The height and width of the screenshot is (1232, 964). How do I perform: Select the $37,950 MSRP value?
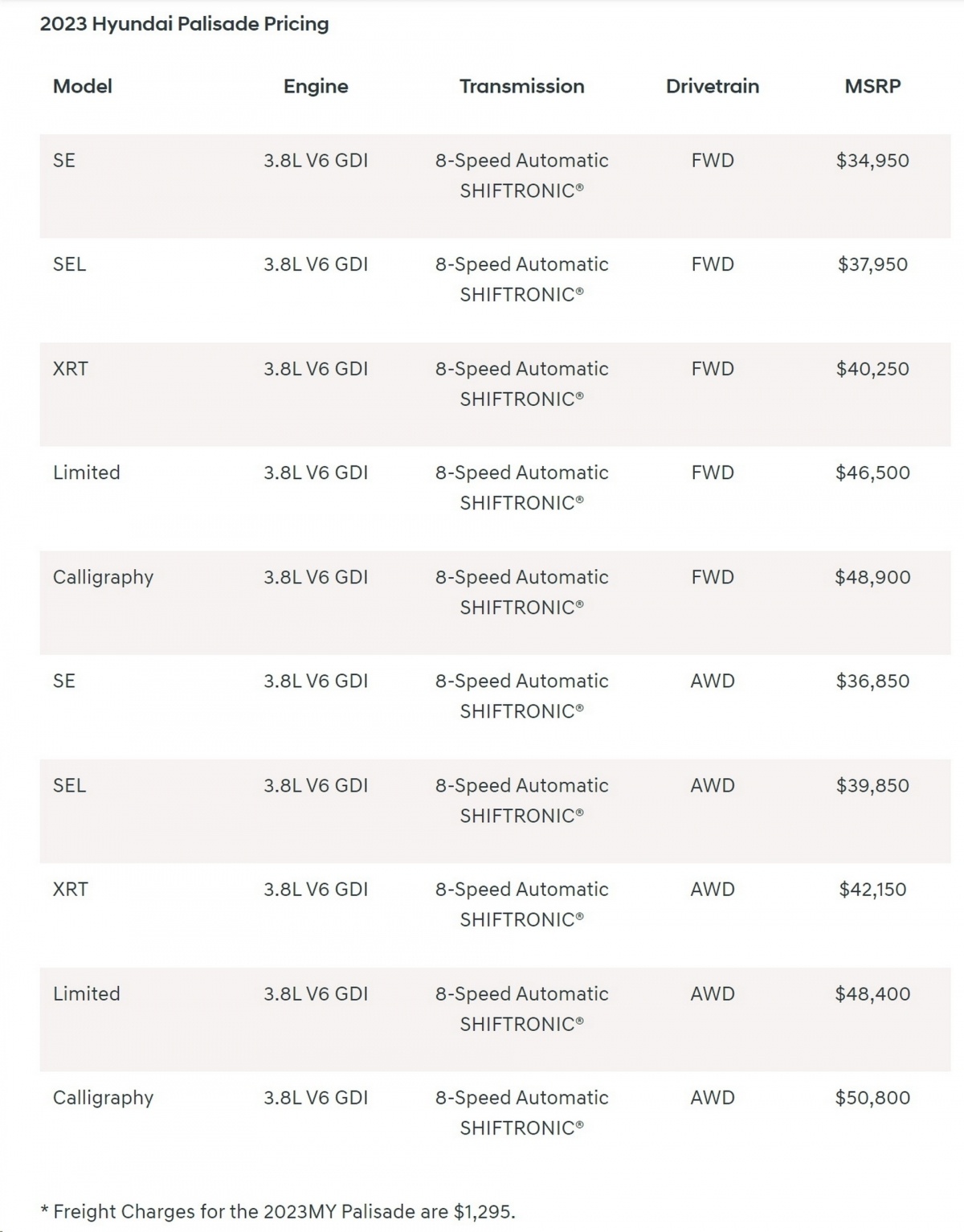point(872,264)
